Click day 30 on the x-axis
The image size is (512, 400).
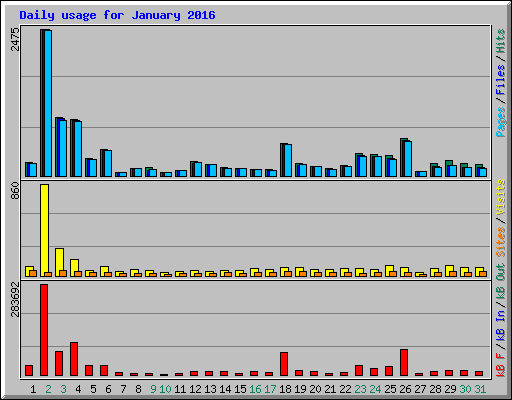(465, 389)
